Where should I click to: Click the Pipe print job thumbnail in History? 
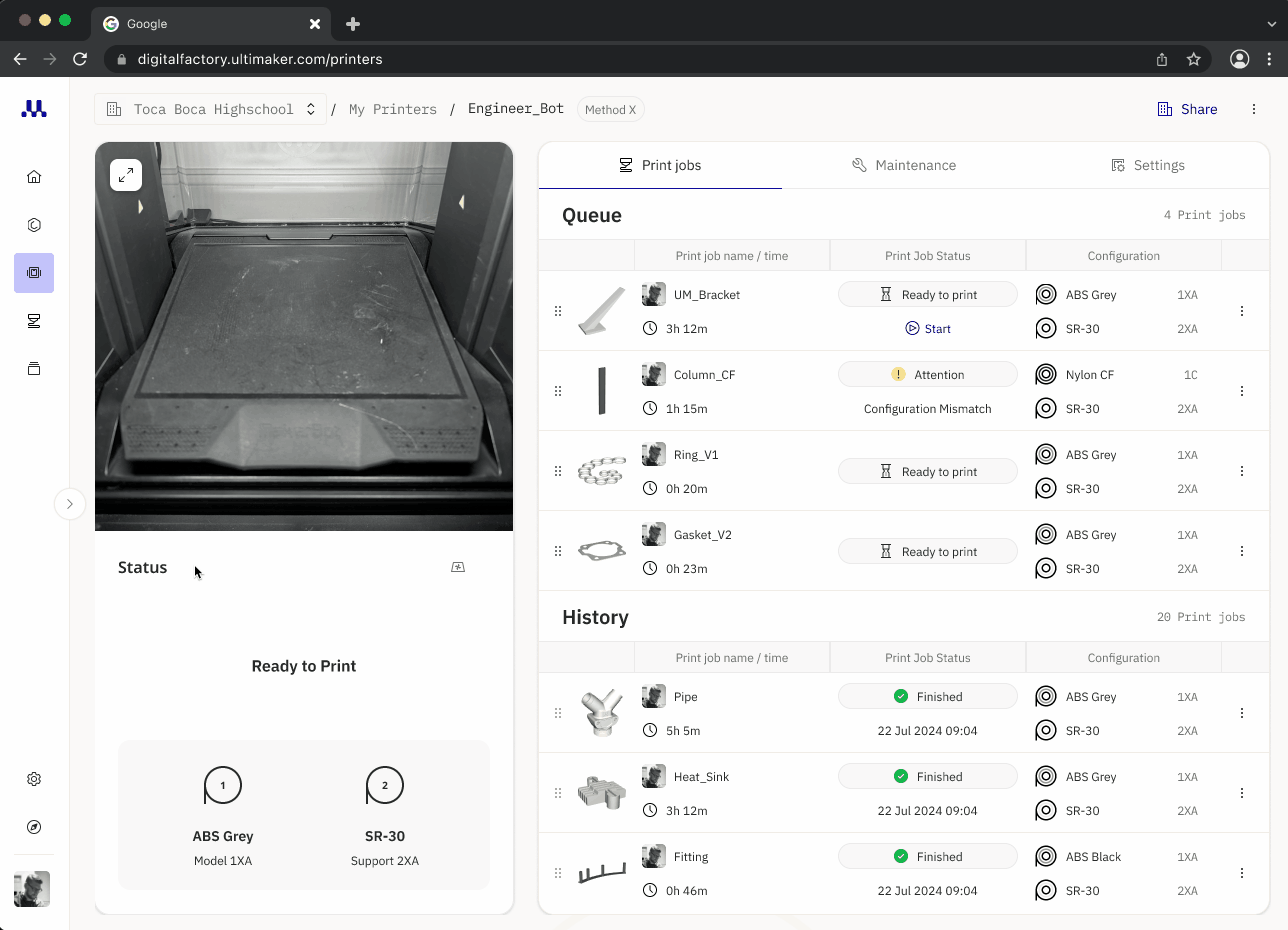601,712
